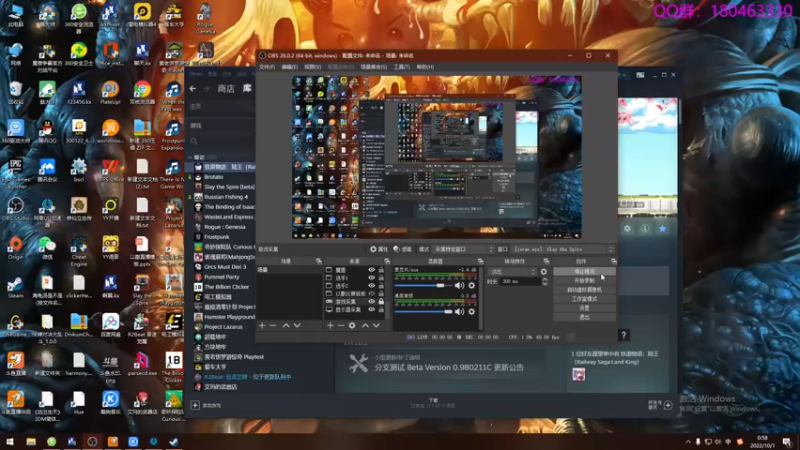Open the 文件(F) menu
Viewport: 800px width, 450px height.
point(267,67)
